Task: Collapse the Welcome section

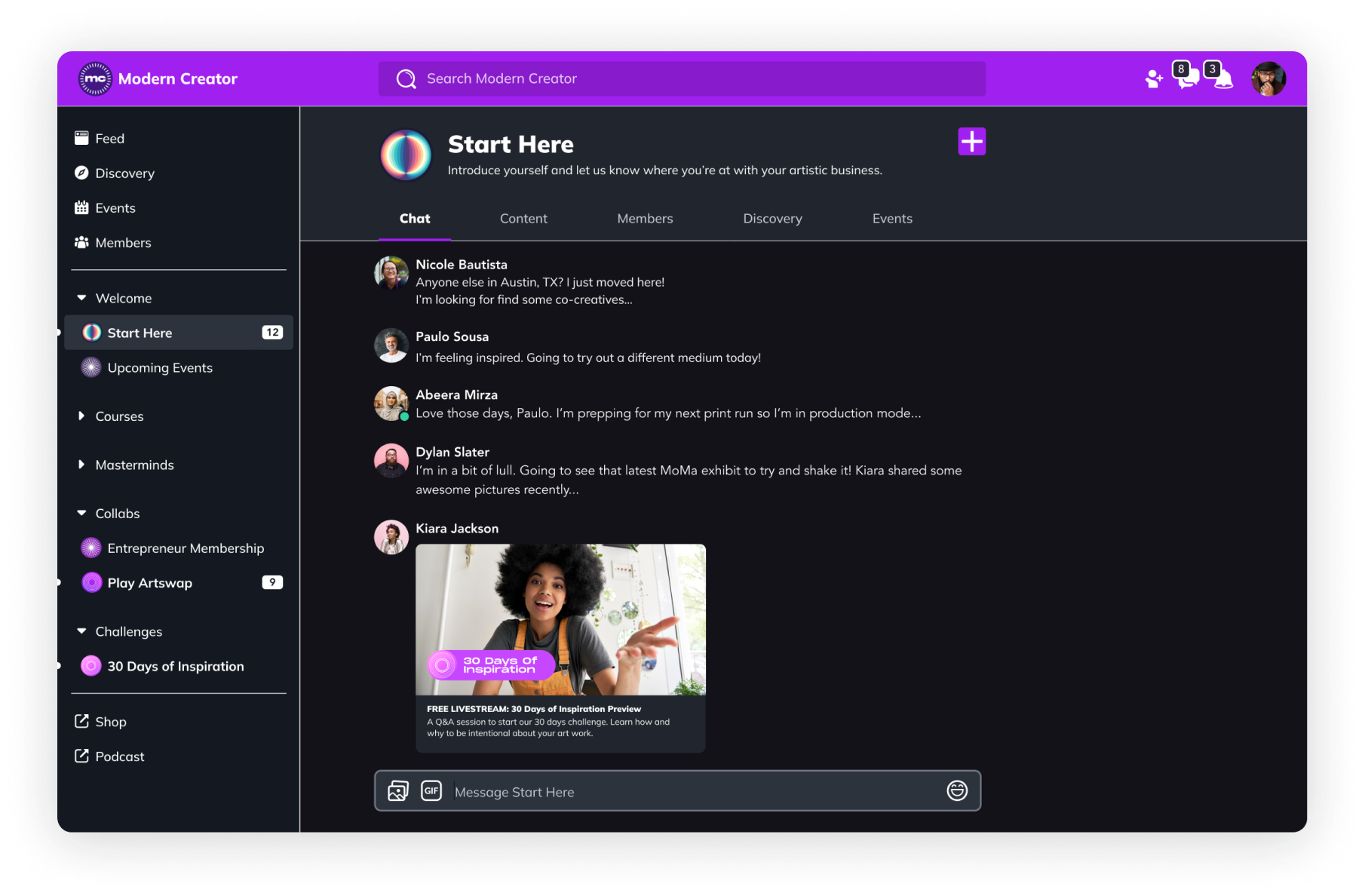Action: [x=81, y=298]
